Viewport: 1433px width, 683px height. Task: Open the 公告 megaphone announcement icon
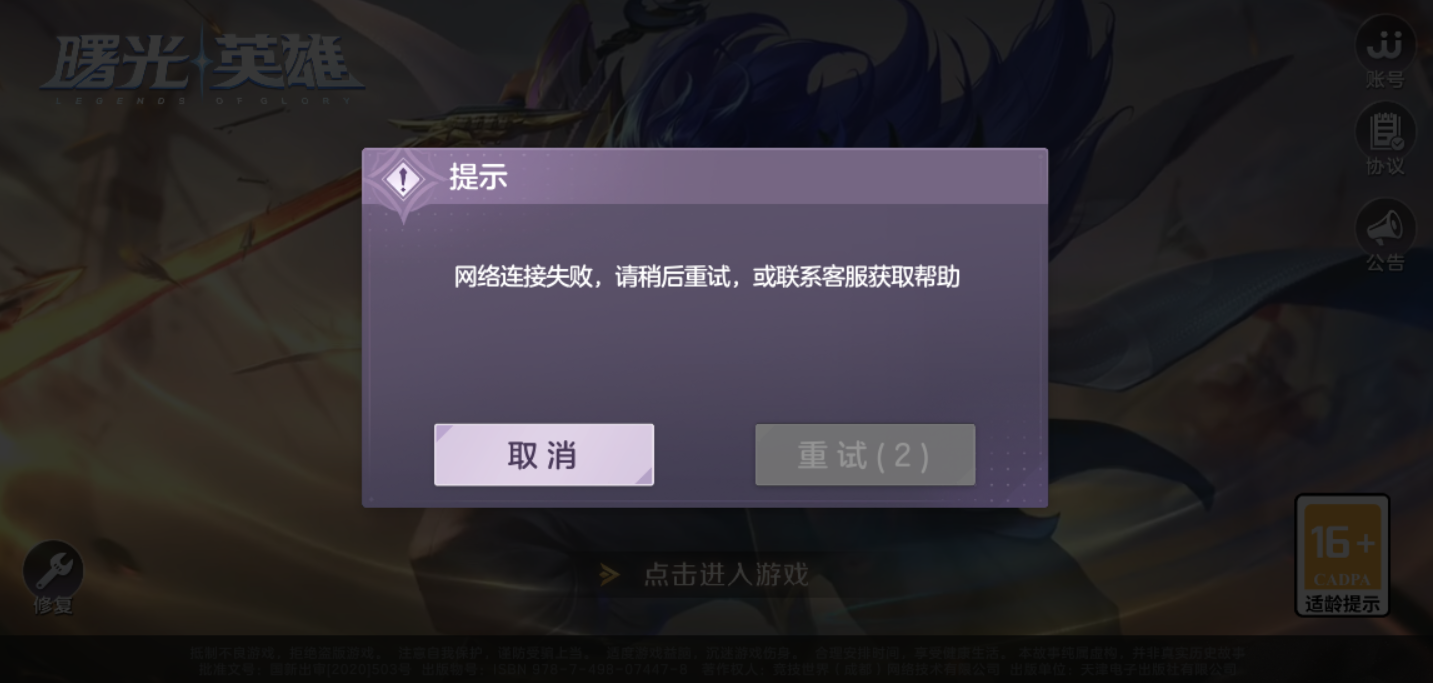pos(1385,227)
